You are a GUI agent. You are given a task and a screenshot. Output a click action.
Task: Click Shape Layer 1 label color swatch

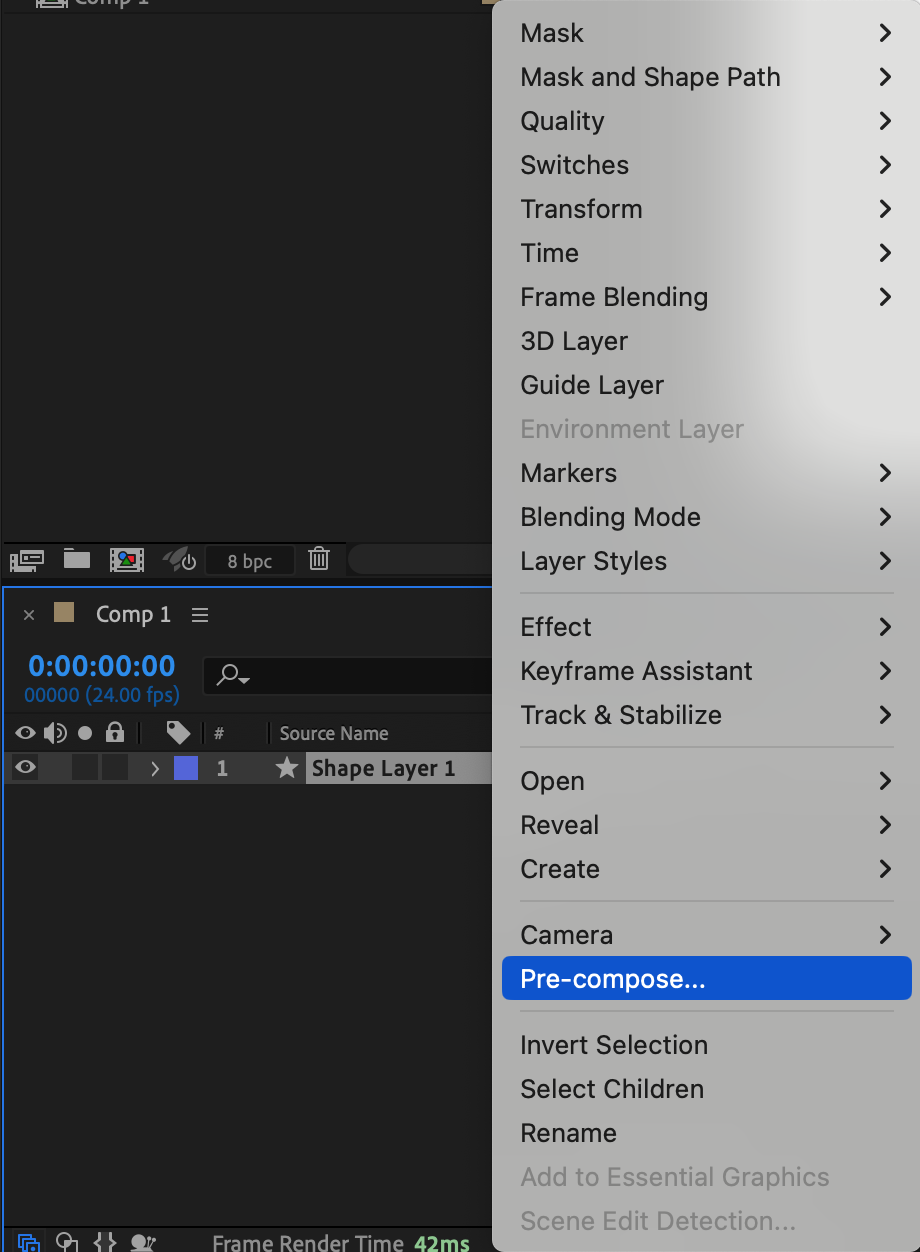coord(186,768)
